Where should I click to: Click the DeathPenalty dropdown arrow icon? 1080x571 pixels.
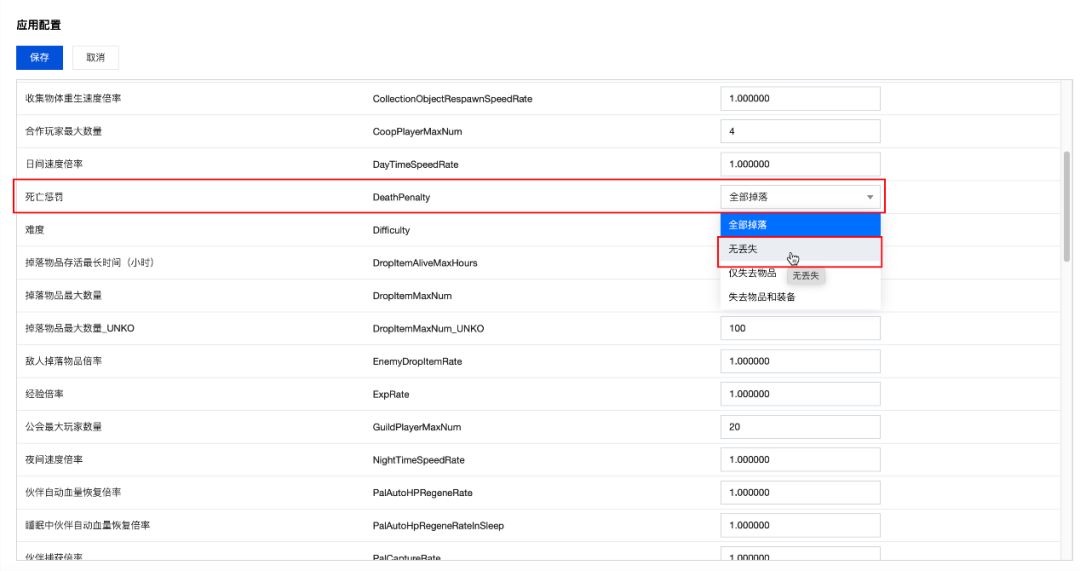[869, 198]
